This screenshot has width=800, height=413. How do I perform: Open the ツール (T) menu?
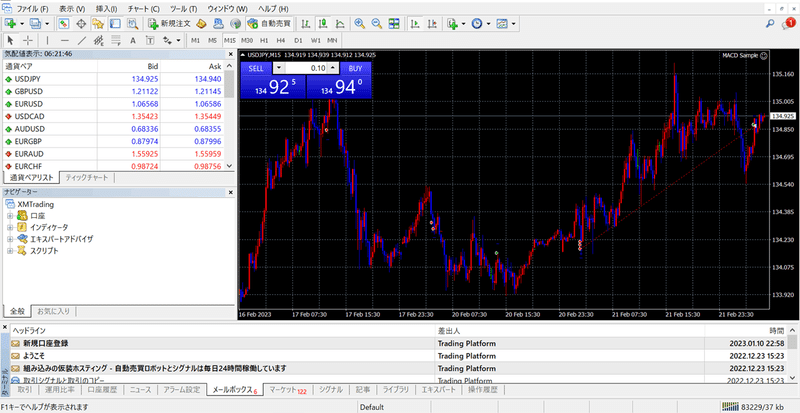pos(184,9)
